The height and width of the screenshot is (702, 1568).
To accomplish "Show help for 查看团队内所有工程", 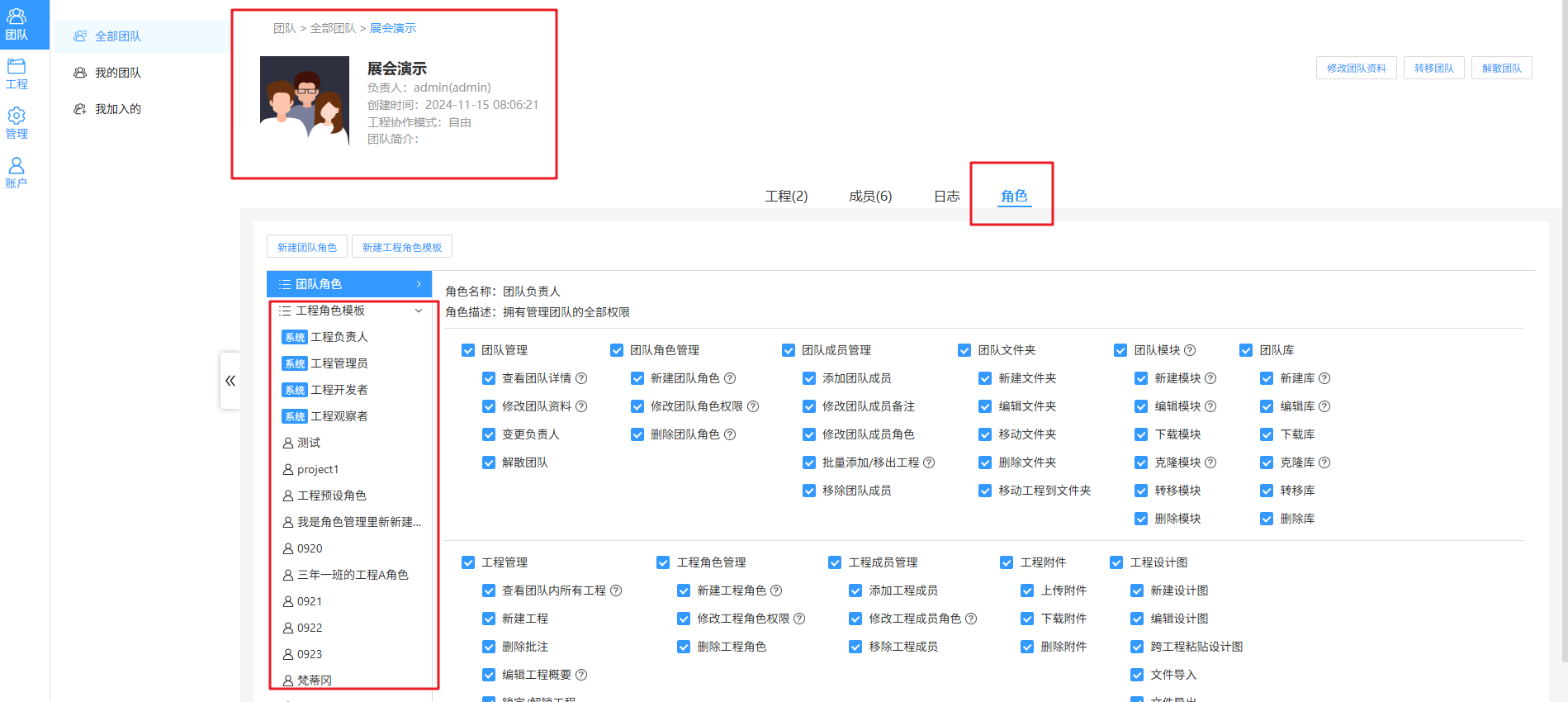I will click(x=616, y=591).
